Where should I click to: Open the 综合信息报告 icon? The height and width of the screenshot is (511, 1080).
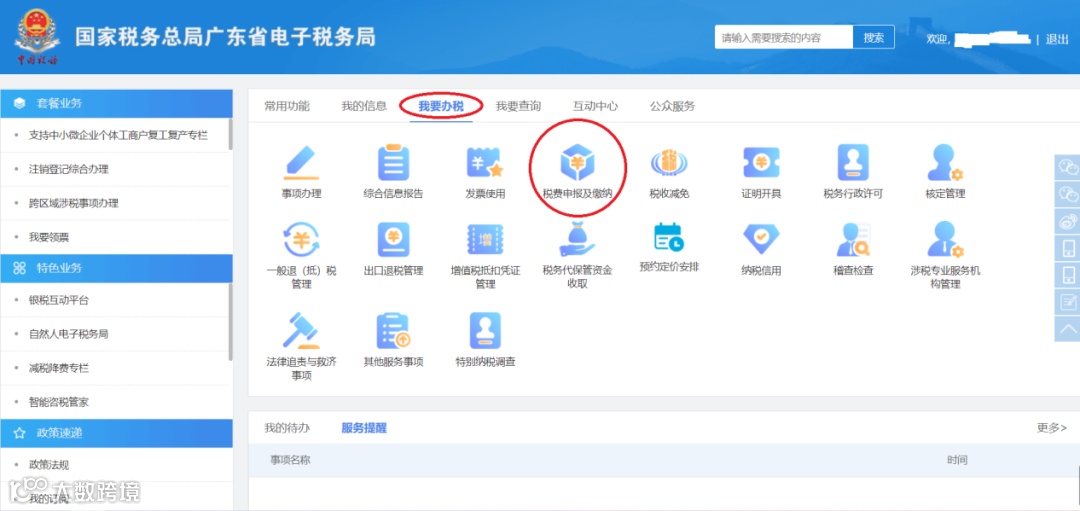click(393, 163)
